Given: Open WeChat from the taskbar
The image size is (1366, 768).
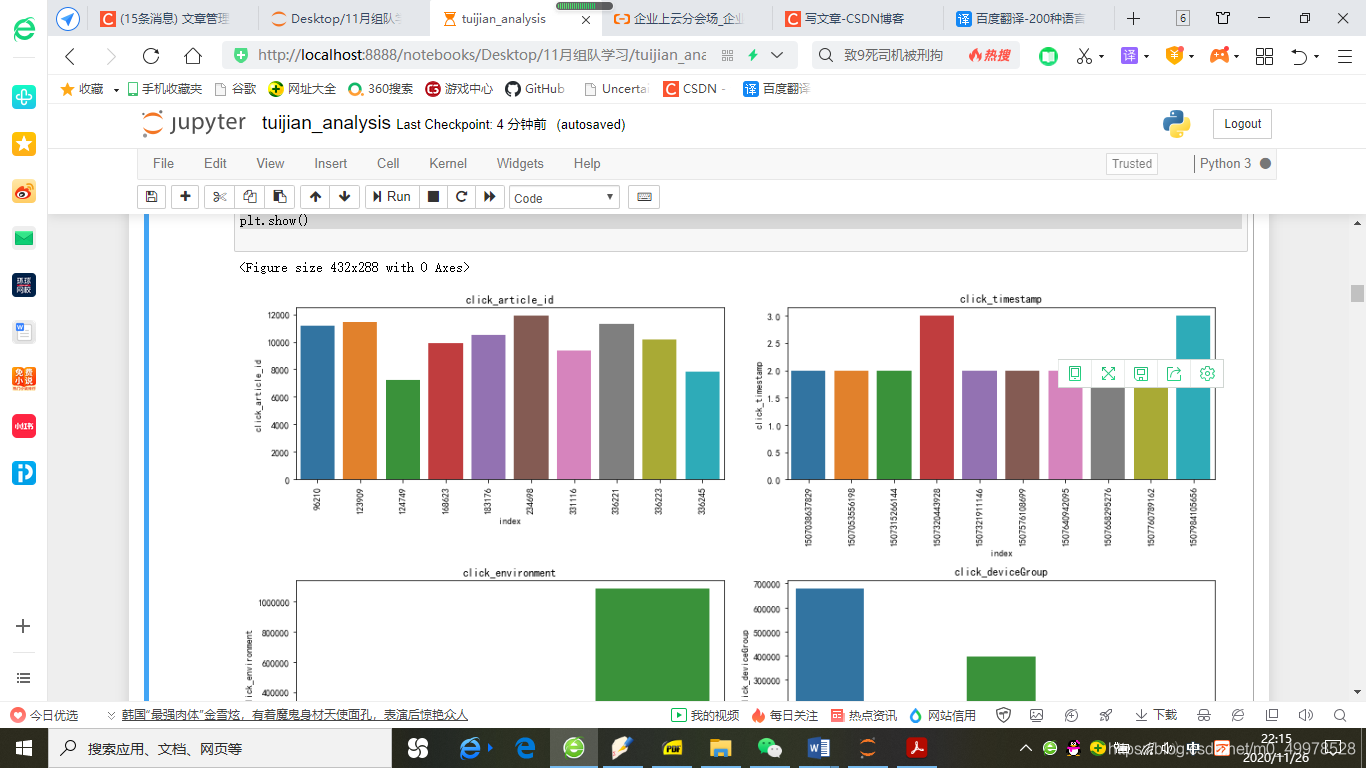Looking at the screenshot, I should pyautogui.click(x=769, y=748).
